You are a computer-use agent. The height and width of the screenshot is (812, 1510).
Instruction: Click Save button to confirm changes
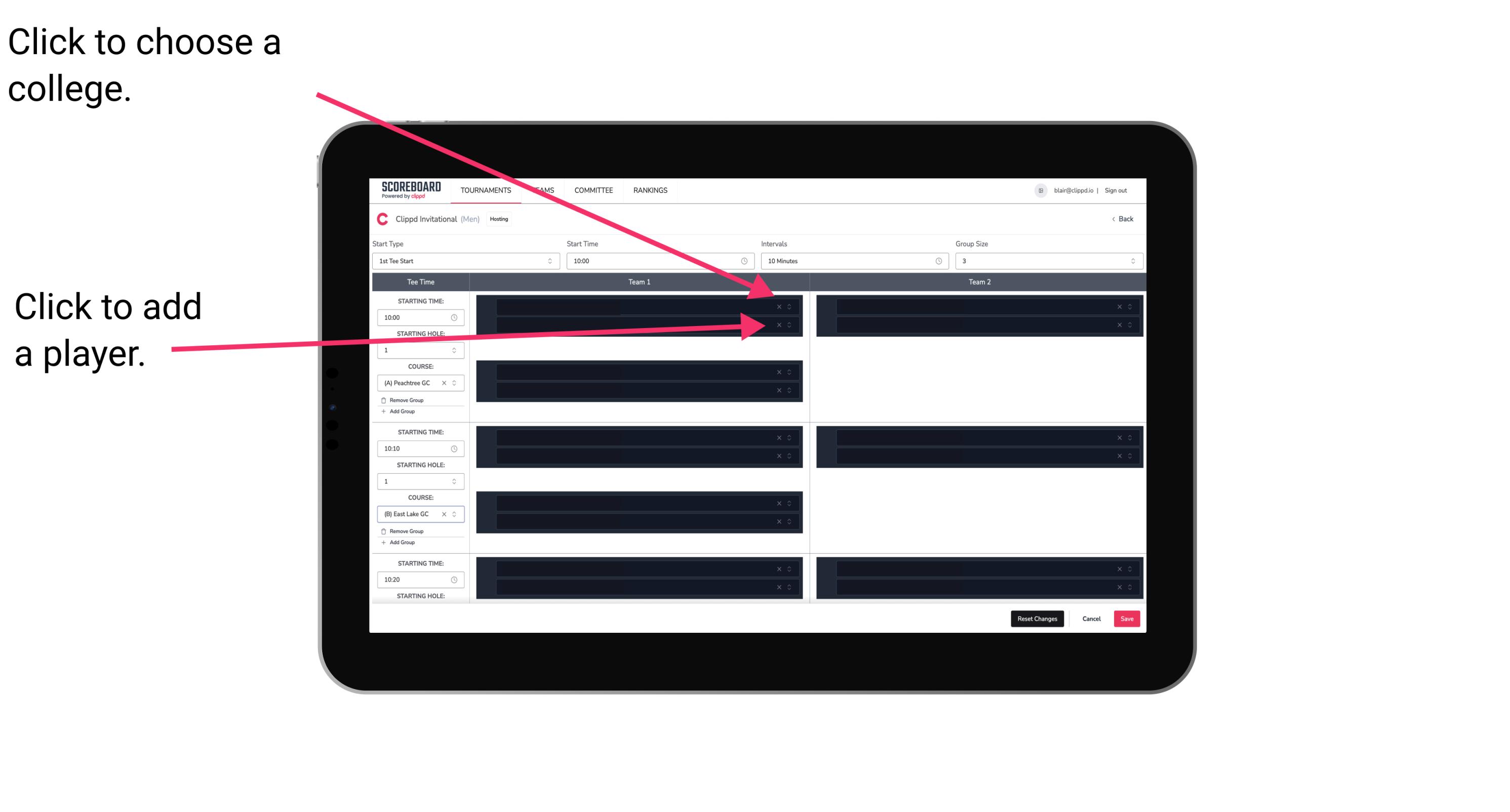1128,618
